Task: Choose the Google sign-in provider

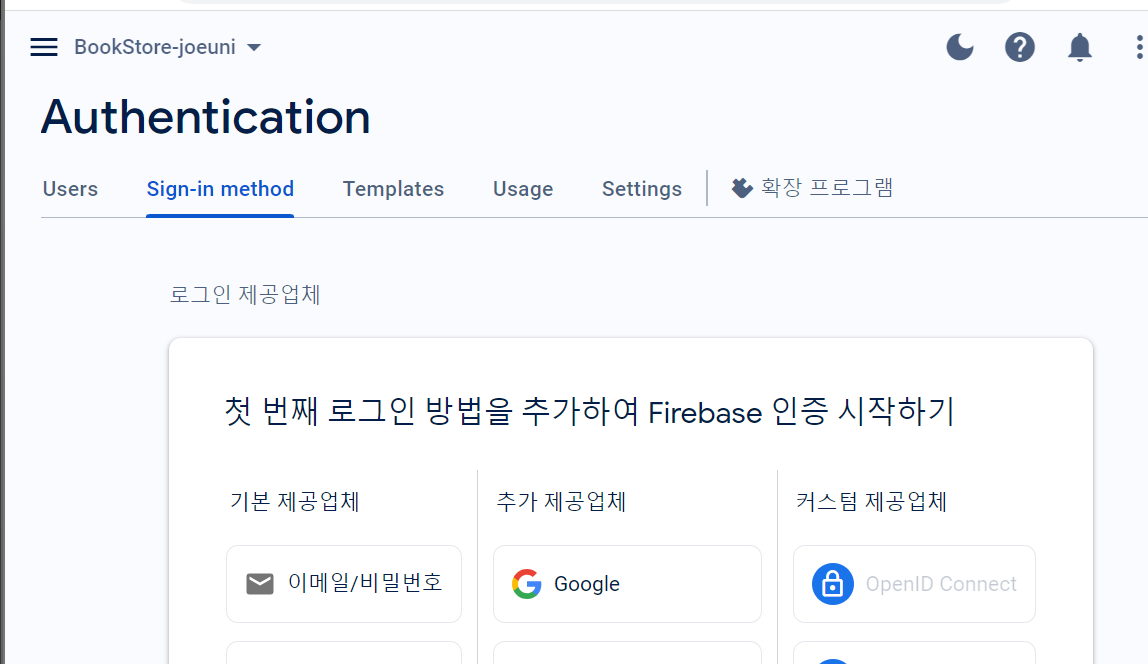Action: [627, 583]
